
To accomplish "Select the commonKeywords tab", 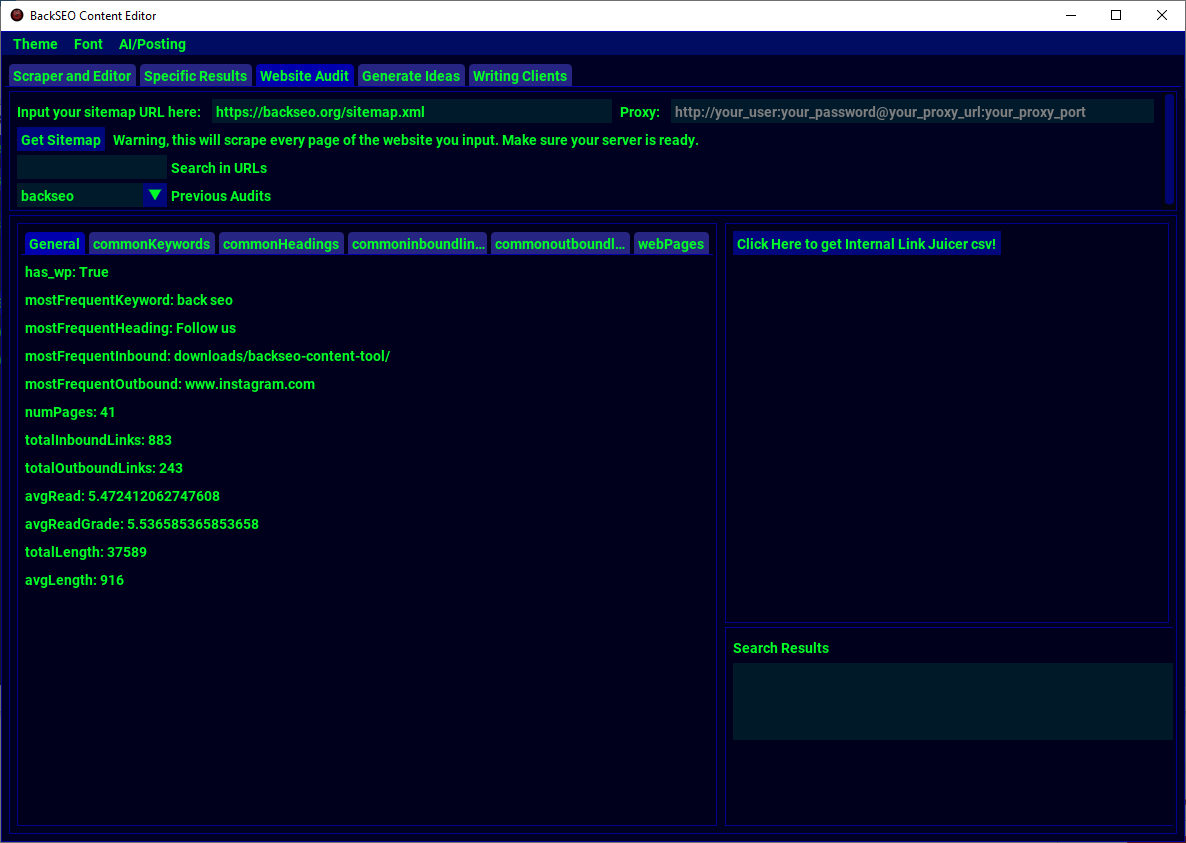I will [x=151, y=243].
